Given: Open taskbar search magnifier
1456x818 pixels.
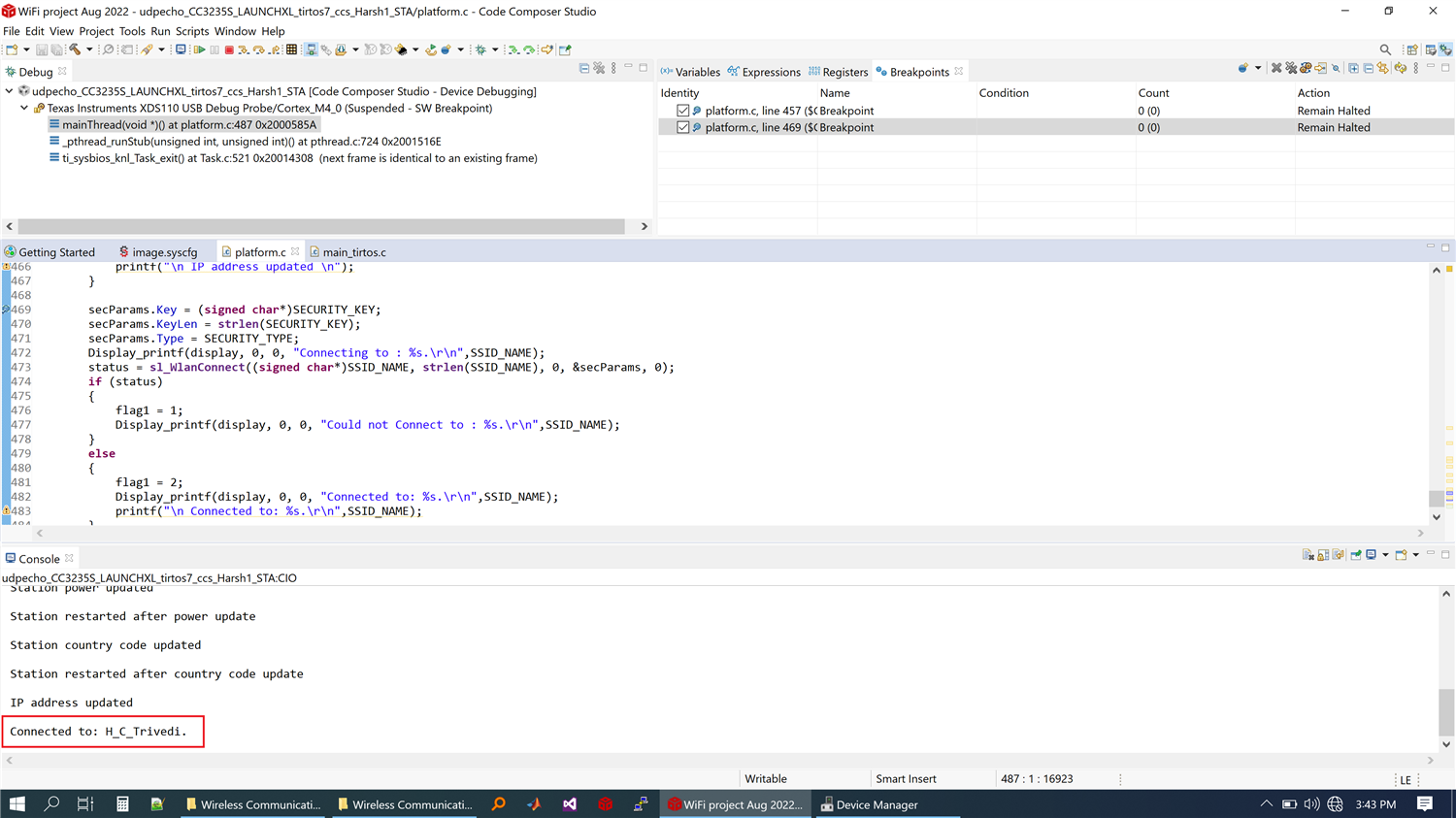Looking at the screenshot, I should (51, 804).
